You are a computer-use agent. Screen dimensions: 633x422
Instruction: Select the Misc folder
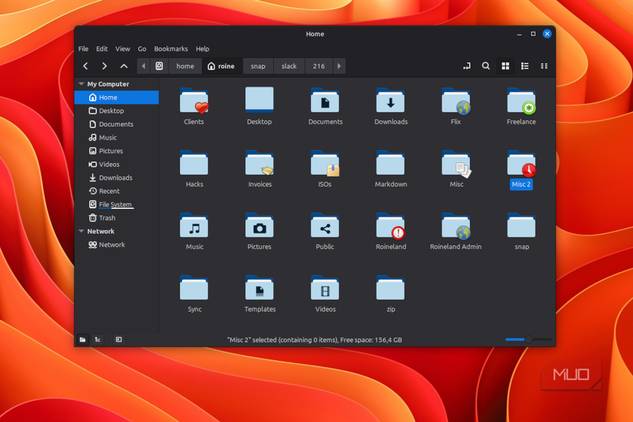tap(456, 169)
